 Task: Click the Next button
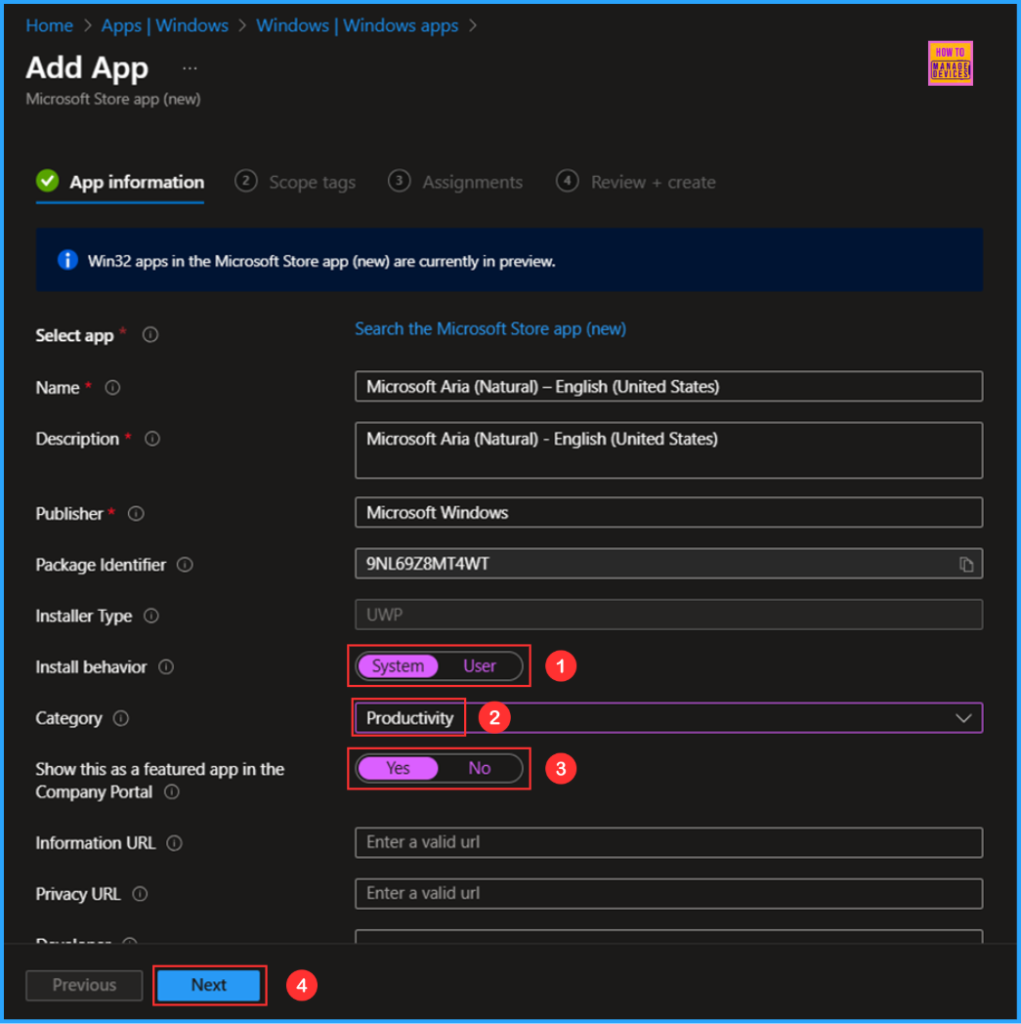[x=209, y=985]
